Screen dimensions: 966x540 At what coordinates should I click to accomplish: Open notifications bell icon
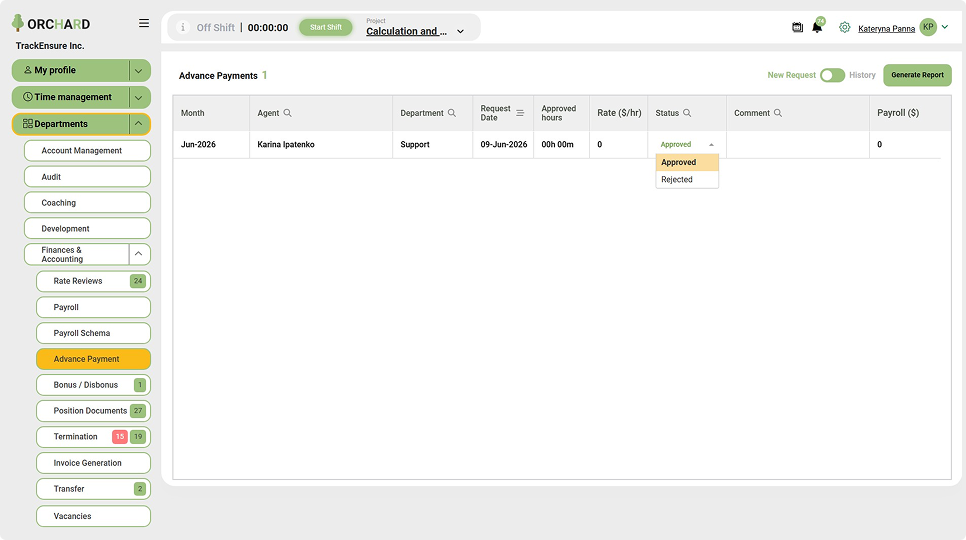tap(817, 27)
